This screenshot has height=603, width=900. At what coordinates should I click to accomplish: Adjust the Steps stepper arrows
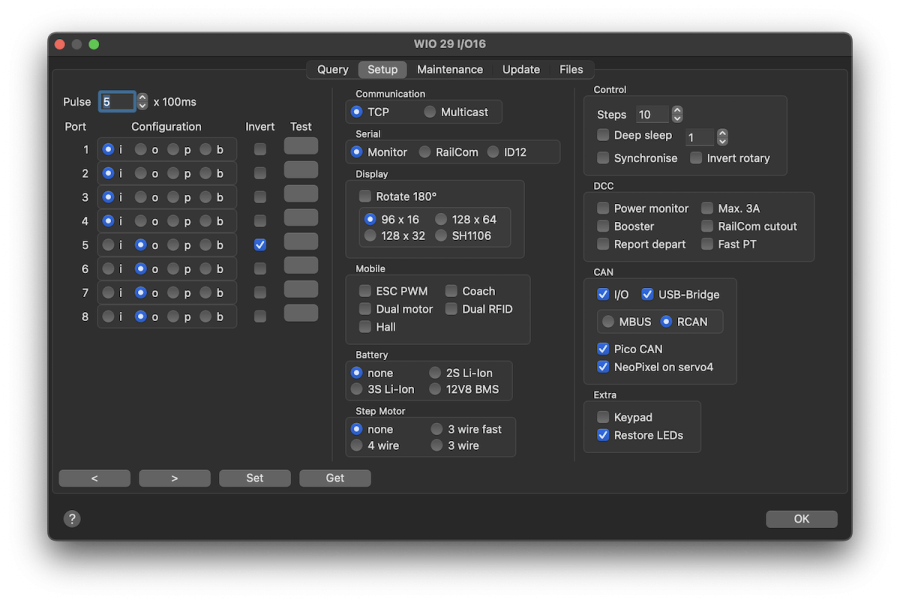677,115
